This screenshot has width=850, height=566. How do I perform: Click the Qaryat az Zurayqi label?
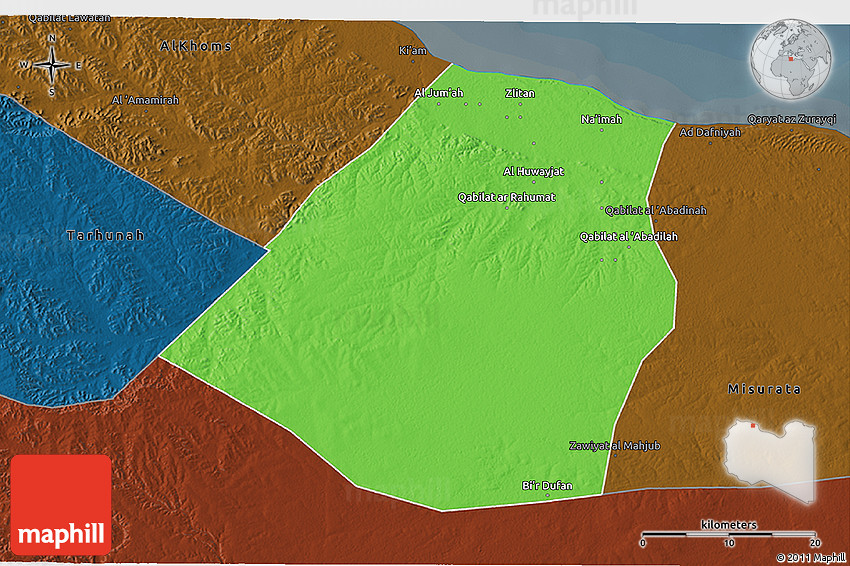pyautogui.click(x=791, y=119)
